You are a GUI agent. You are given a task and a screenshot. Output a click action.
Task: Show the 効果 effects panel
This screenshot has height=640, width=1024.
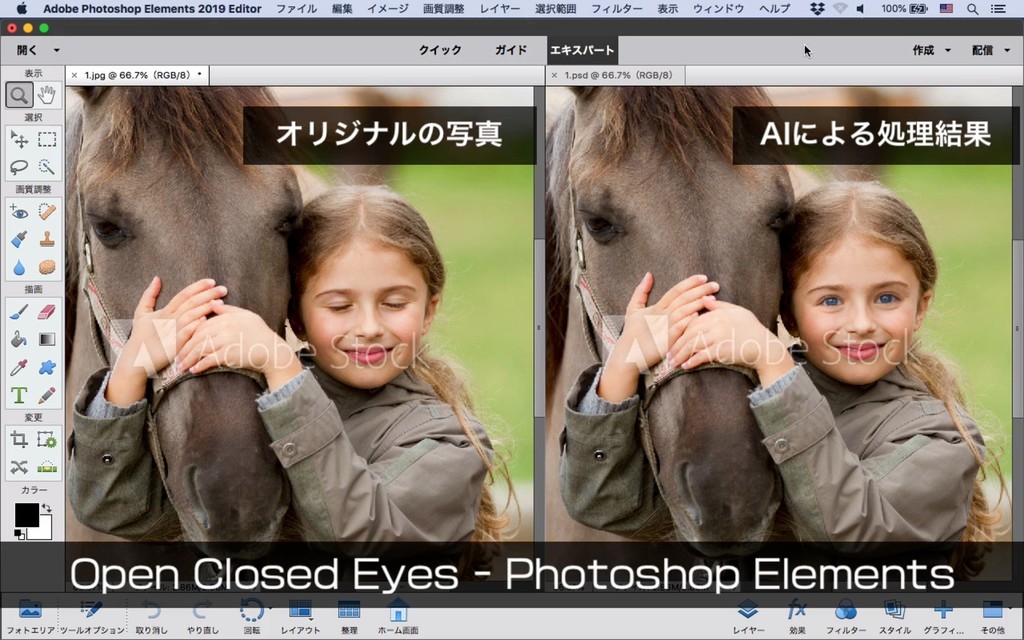(x=797, y=617)
